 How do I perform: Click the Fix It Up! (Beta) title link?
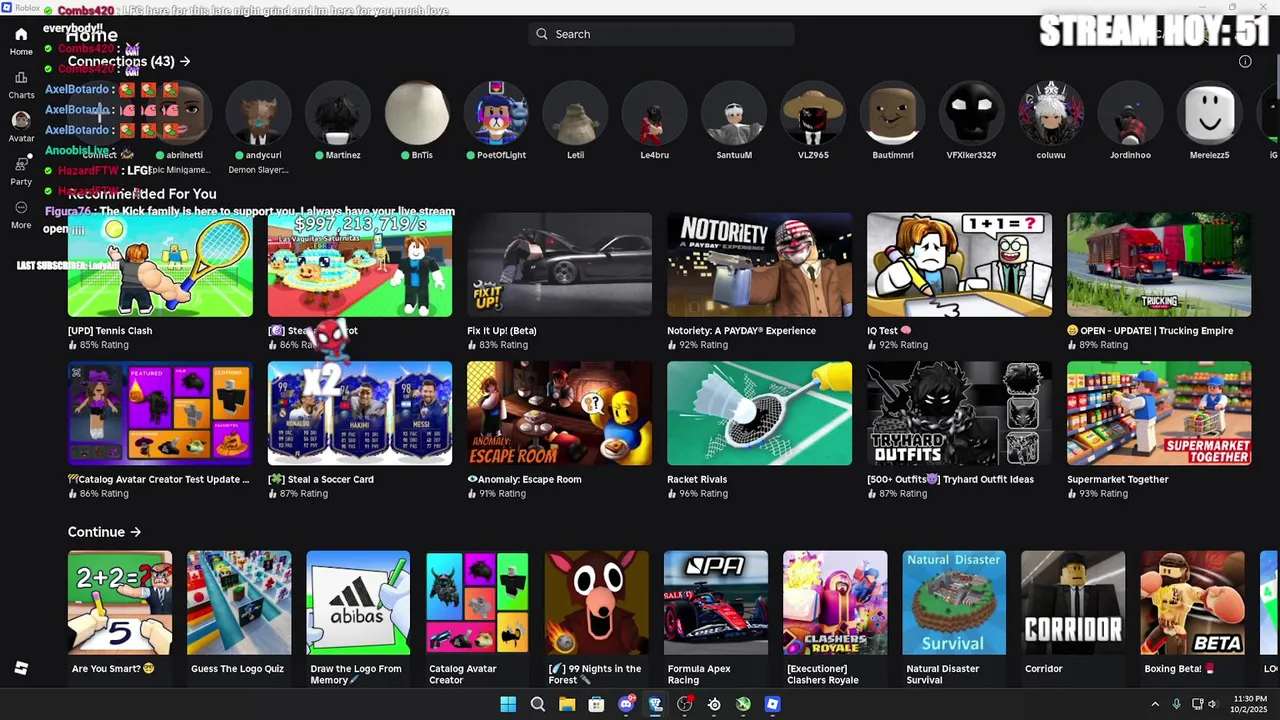[x=502, y=330]
